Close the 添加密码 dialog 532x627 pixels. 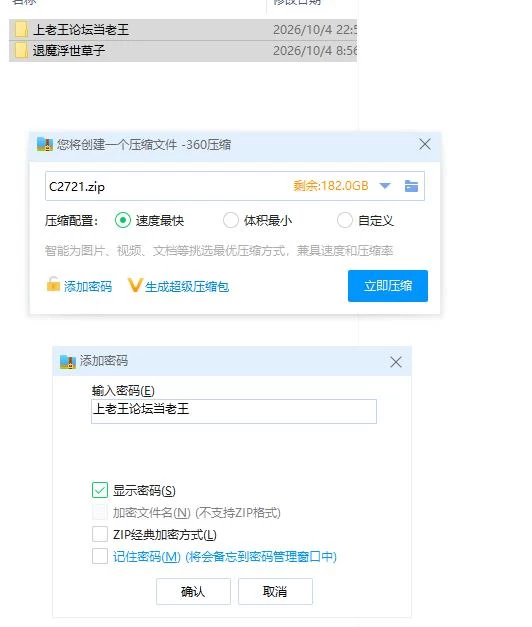click(396, 362)
